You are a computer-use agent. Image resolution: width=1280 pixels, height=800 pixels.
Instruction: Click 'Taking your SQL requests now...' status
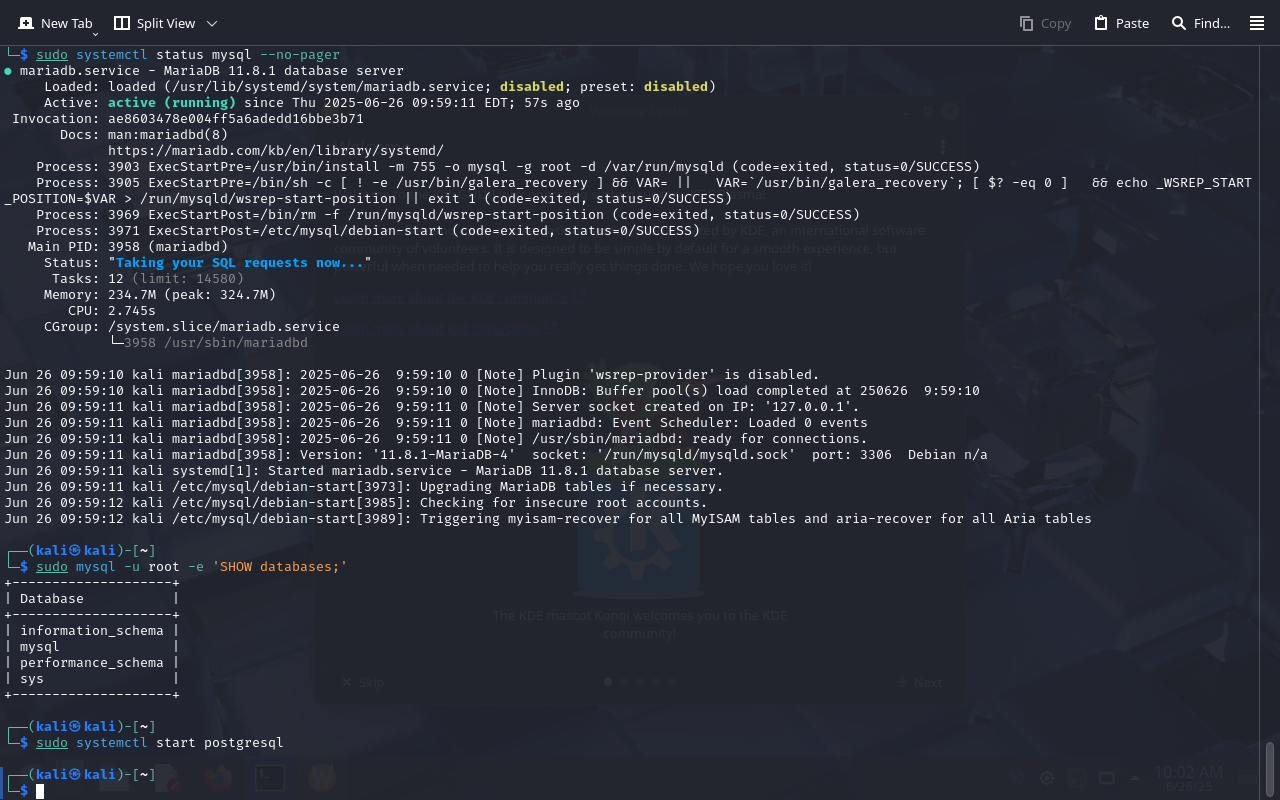point(240,263)
